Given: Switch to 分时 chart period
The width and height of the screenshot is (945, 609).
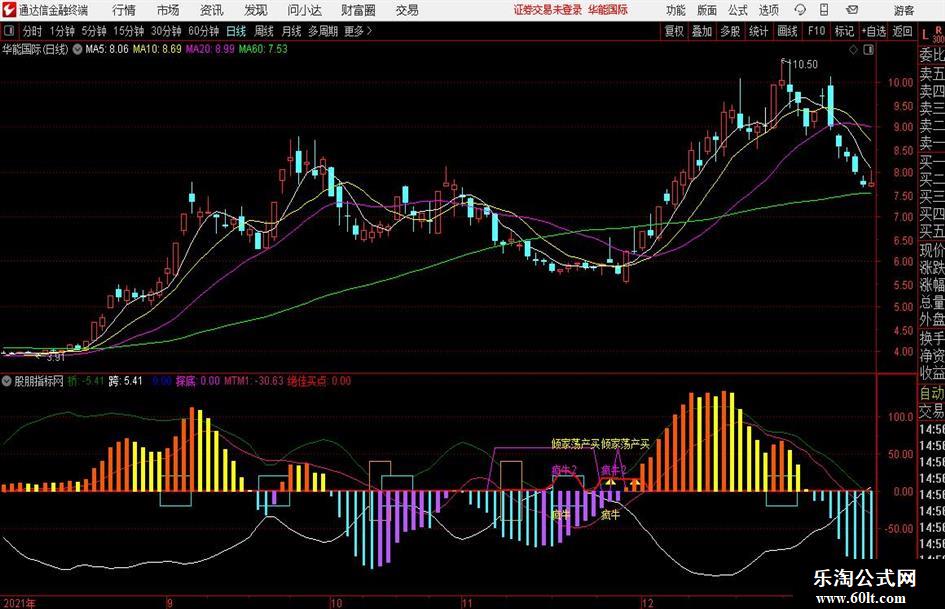Looking at the screenshot, I should (33, 31).
